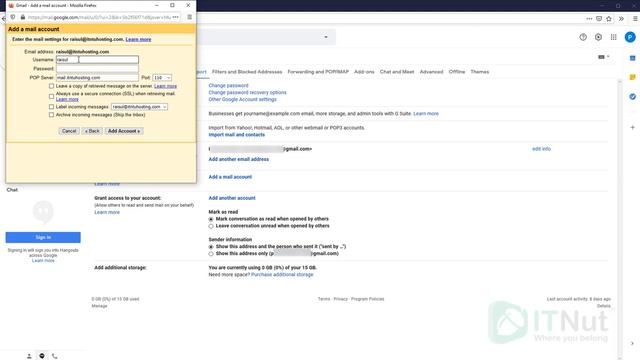Click into the POP Server field
Screen dimensions: 640x360
pyautogui.click(x=97, y=78)
